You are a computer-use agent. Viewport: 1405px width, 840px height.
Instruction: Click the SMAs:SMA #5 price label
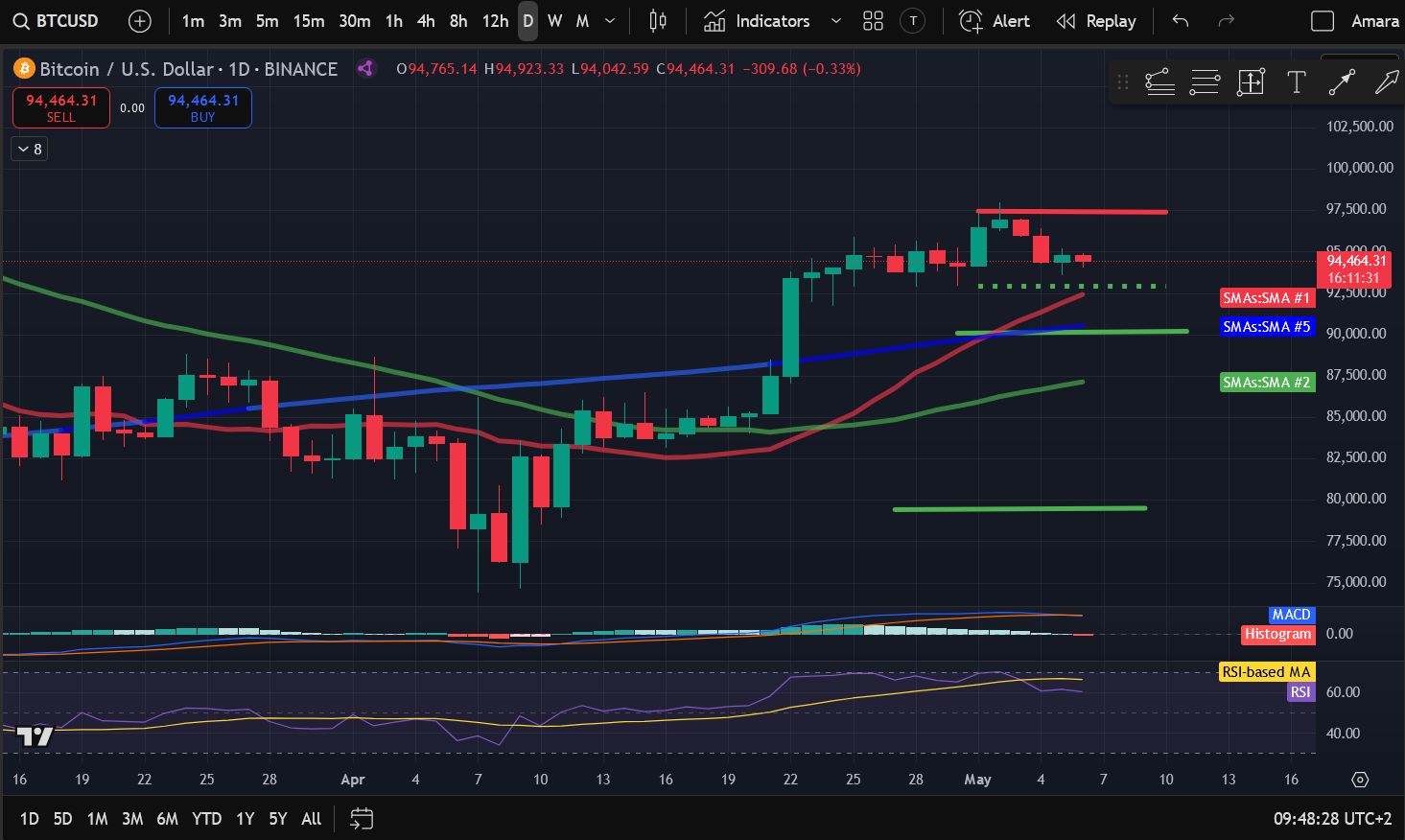(1266, 327)
